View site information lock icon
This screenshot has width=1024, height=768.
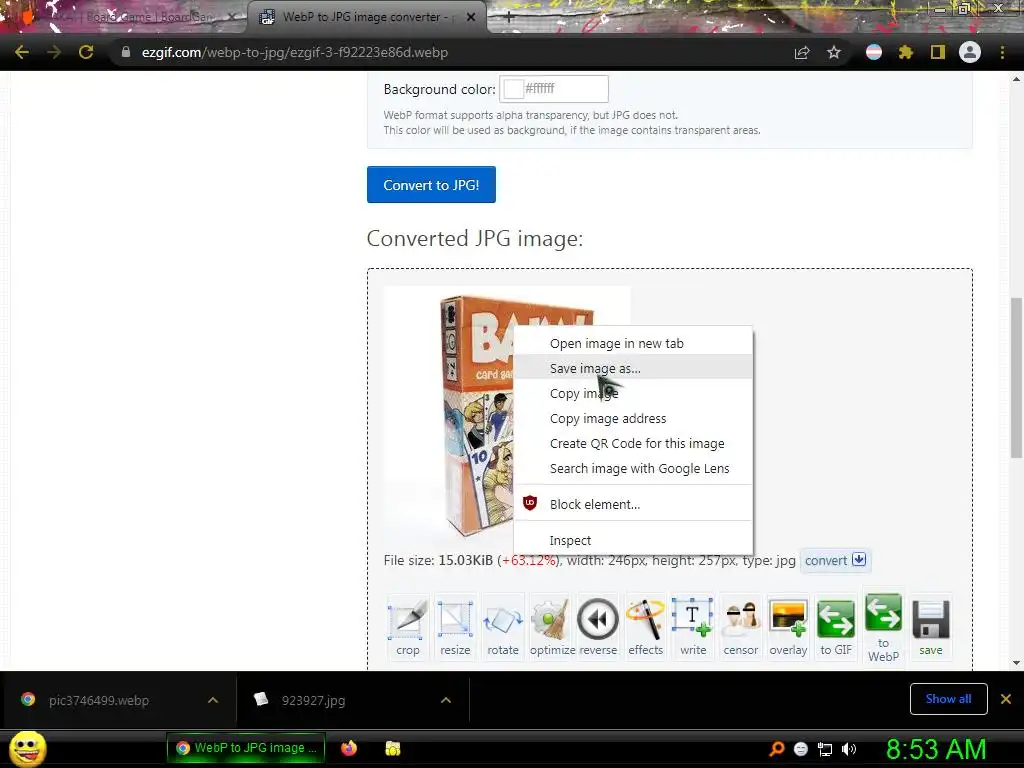coord(125,52)
